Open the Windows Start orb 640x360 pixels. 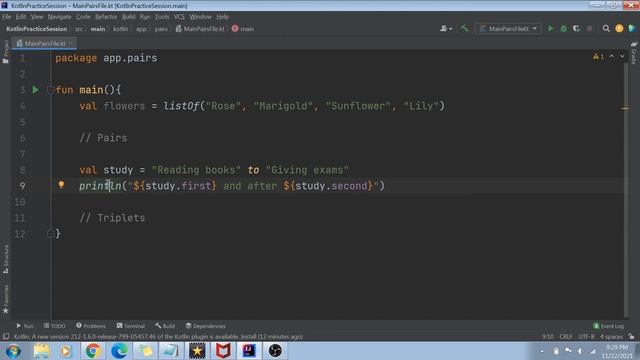(13, 351)
